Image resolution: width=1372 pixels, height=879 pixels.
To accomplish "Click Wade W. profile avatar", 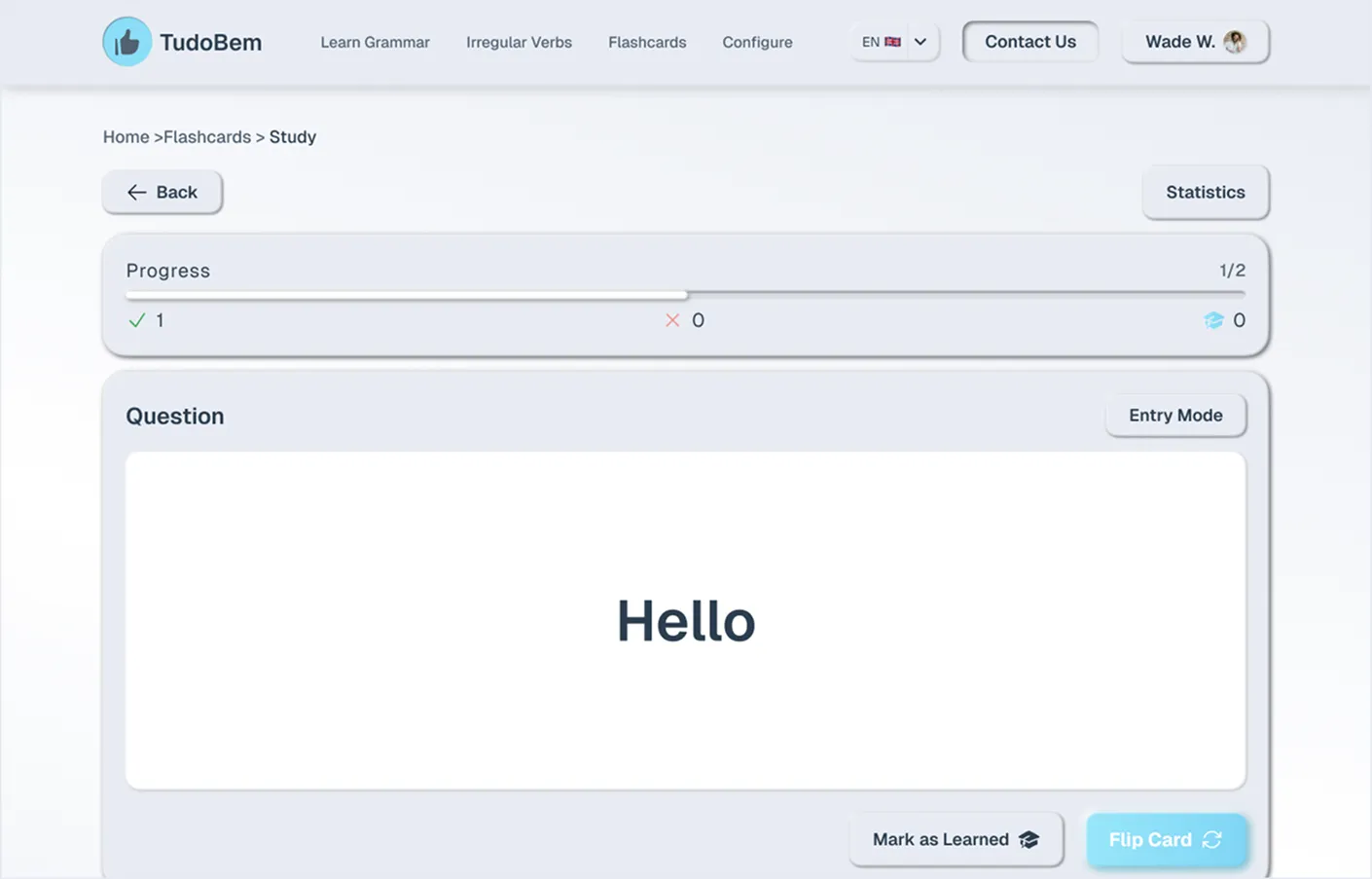I will (x=1235, y=42).
